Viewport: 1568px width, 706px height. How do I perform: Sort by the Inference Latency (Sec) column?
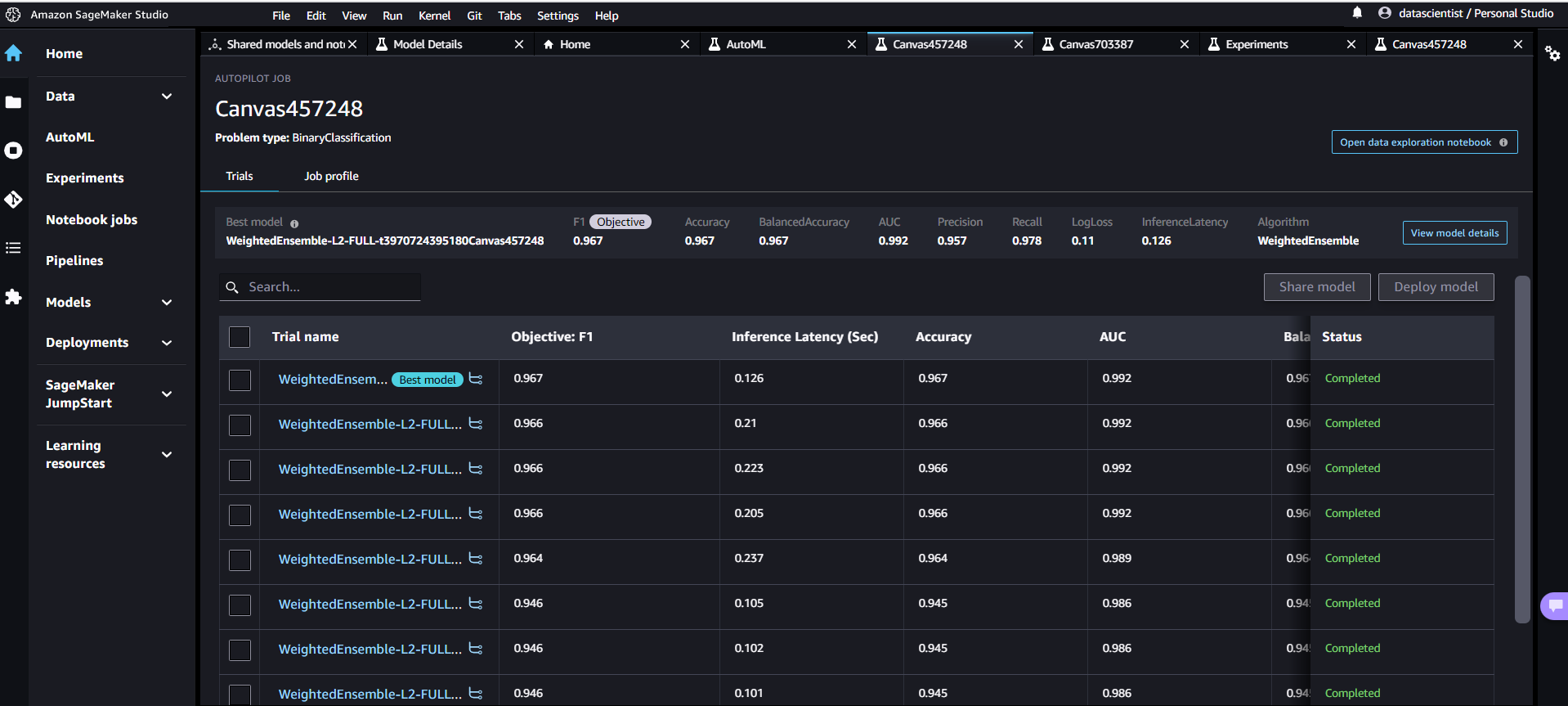click(804, 337)
